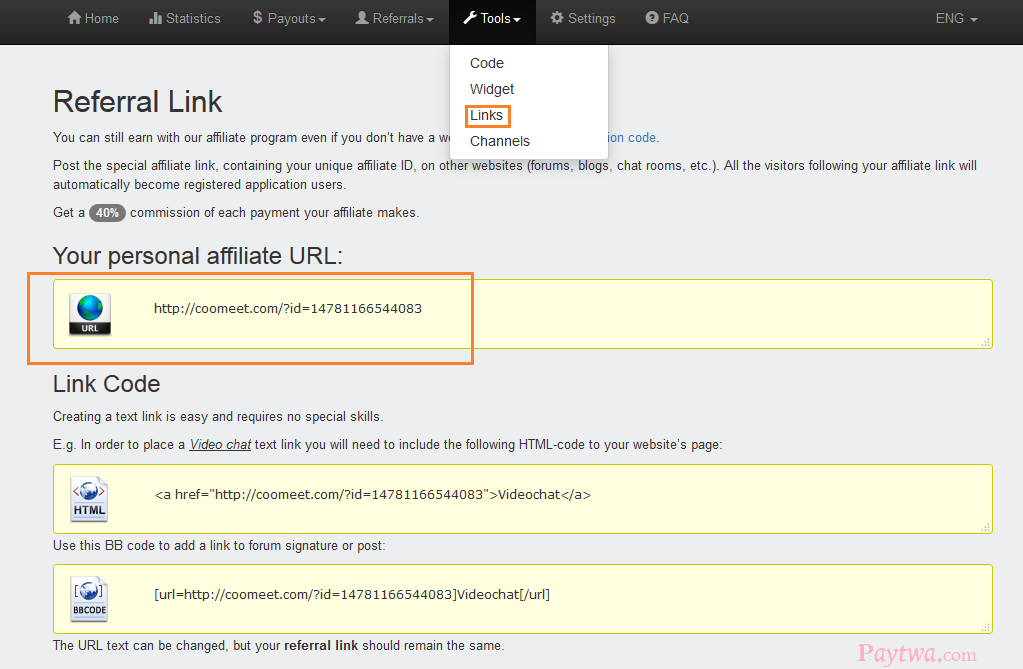Viewport: 1023px width, 669px height.
Task: Expand the Referrals dropdown
Action: pyautogui.click(x=395, y=19)
